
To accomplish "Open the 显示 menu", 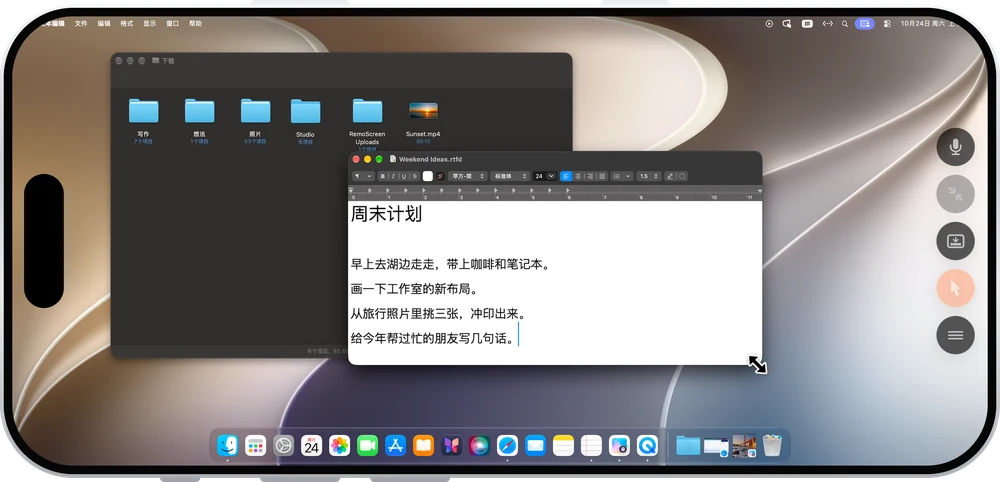I will [x=150, y=24].
